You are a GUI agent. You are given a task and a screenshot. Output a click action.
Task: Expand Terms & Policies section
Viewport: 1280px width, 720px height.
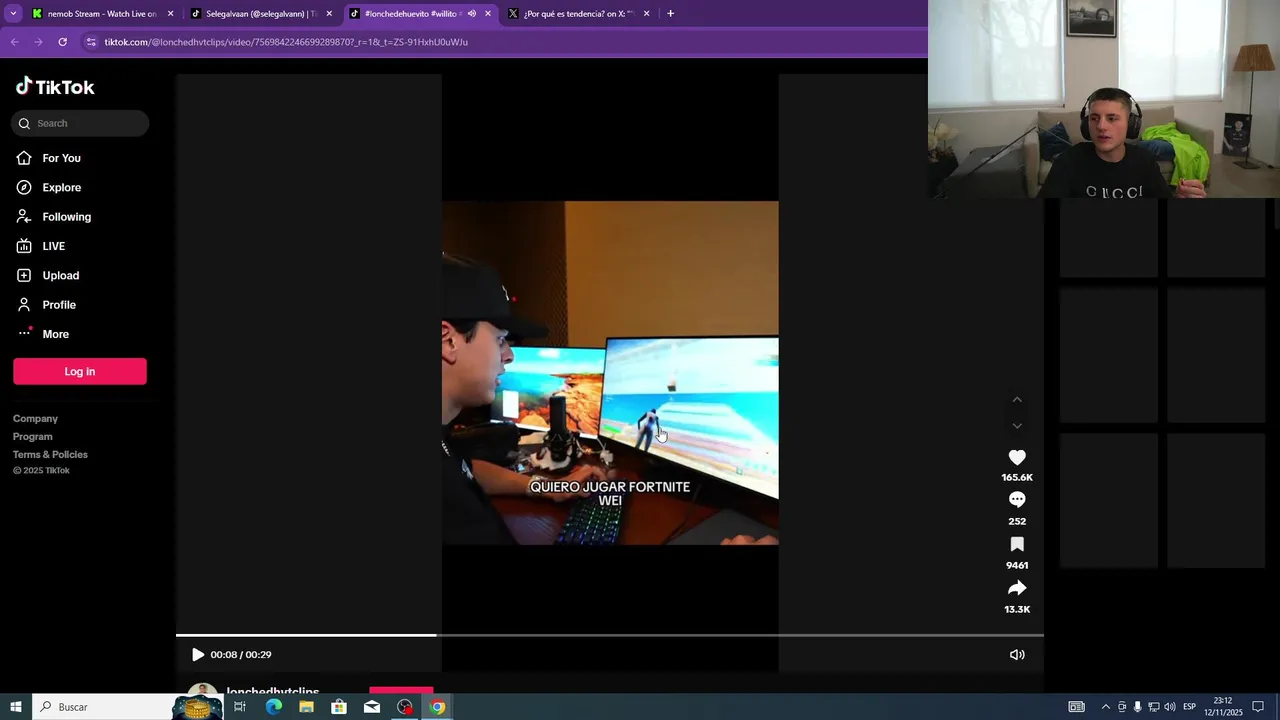click(50, 455)
